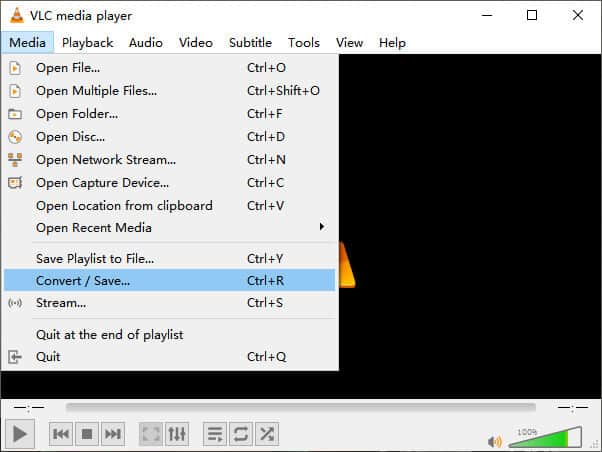
Task: Minimize the VLC window
Action: [x=487, y=15]
